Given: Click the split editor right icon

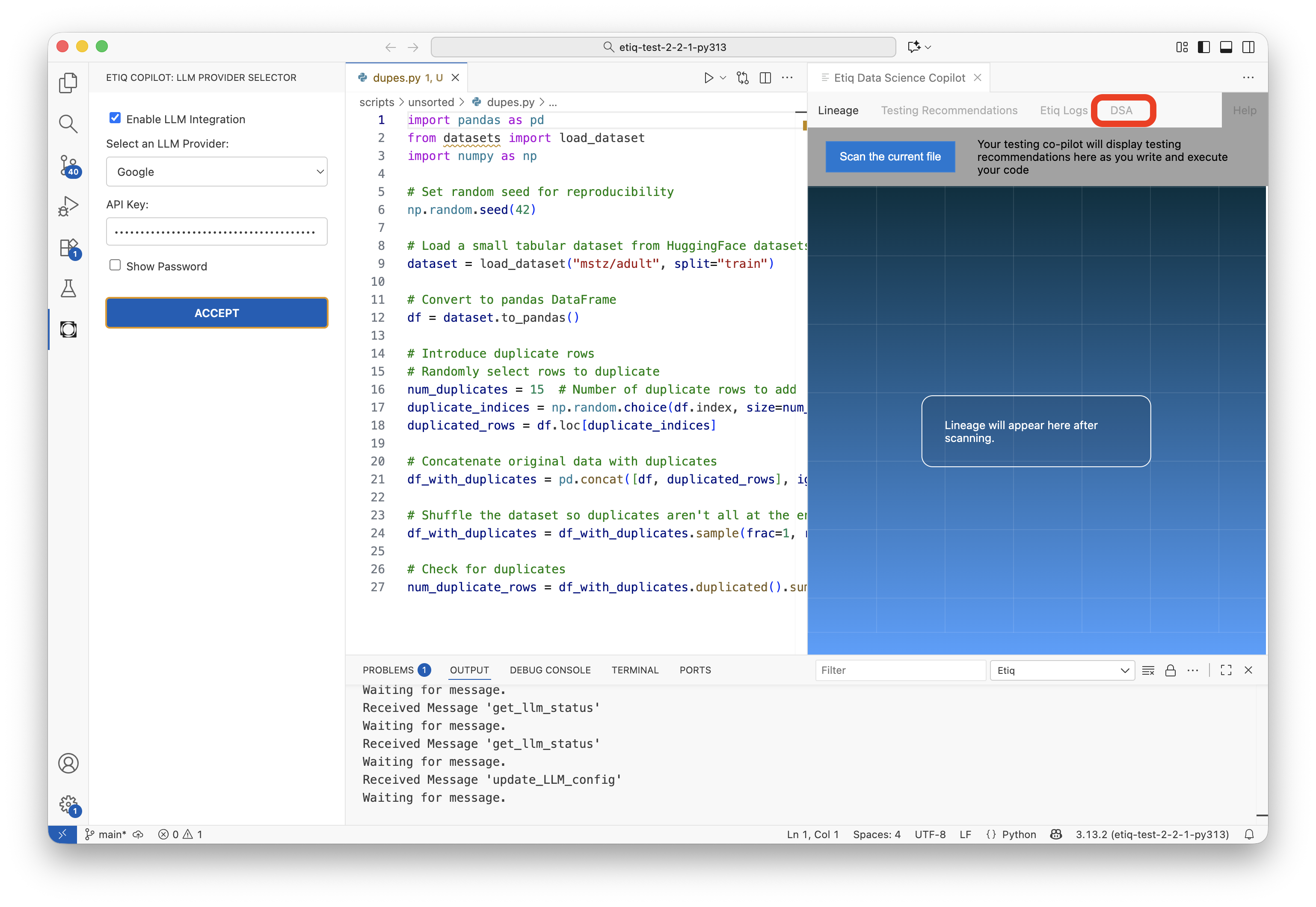Looking at the screenshot, I should click(765, 78).
